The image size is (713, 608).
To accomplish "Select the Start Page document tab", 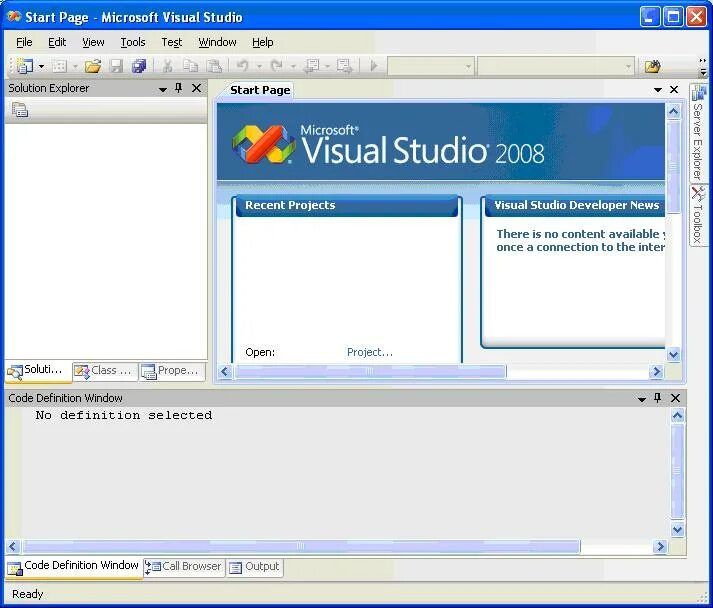I will tap(260, 90).
